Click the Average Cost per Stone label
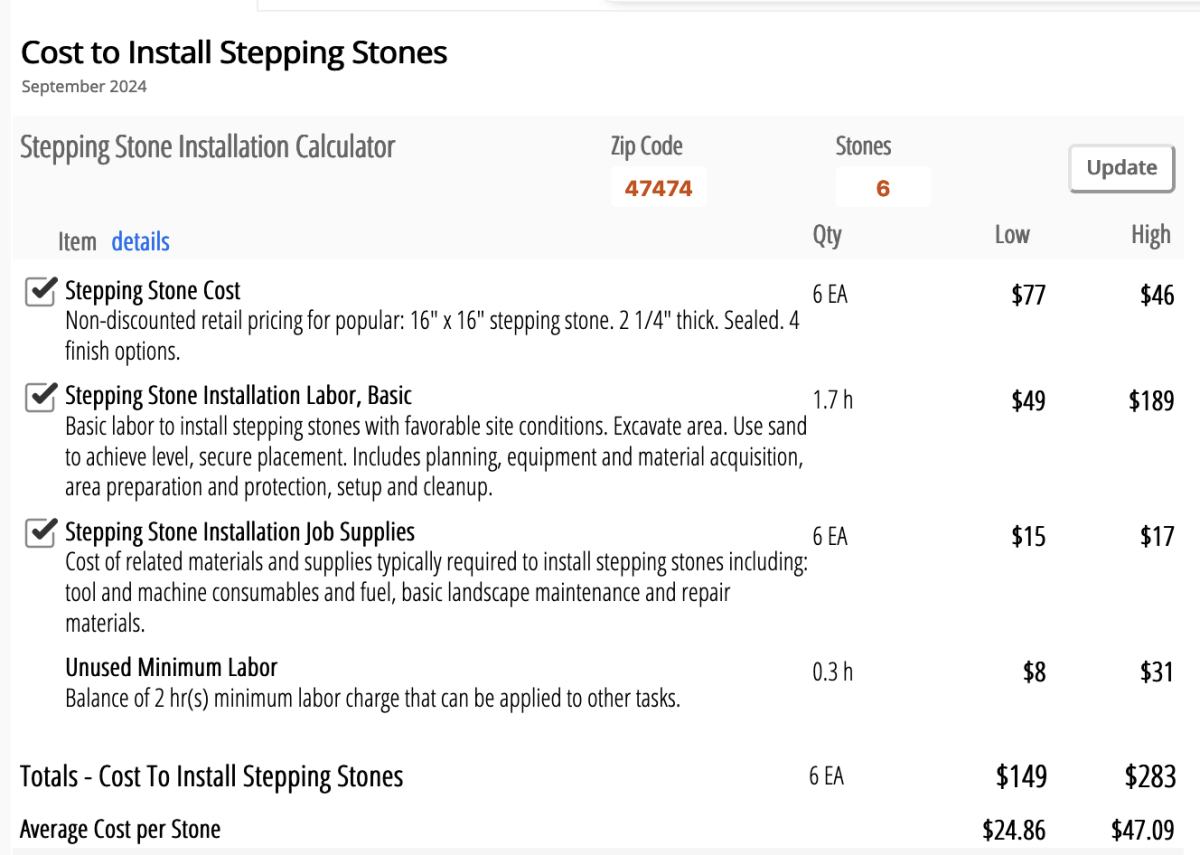Viewport: 1200px width, 855px height. point(120,829)
